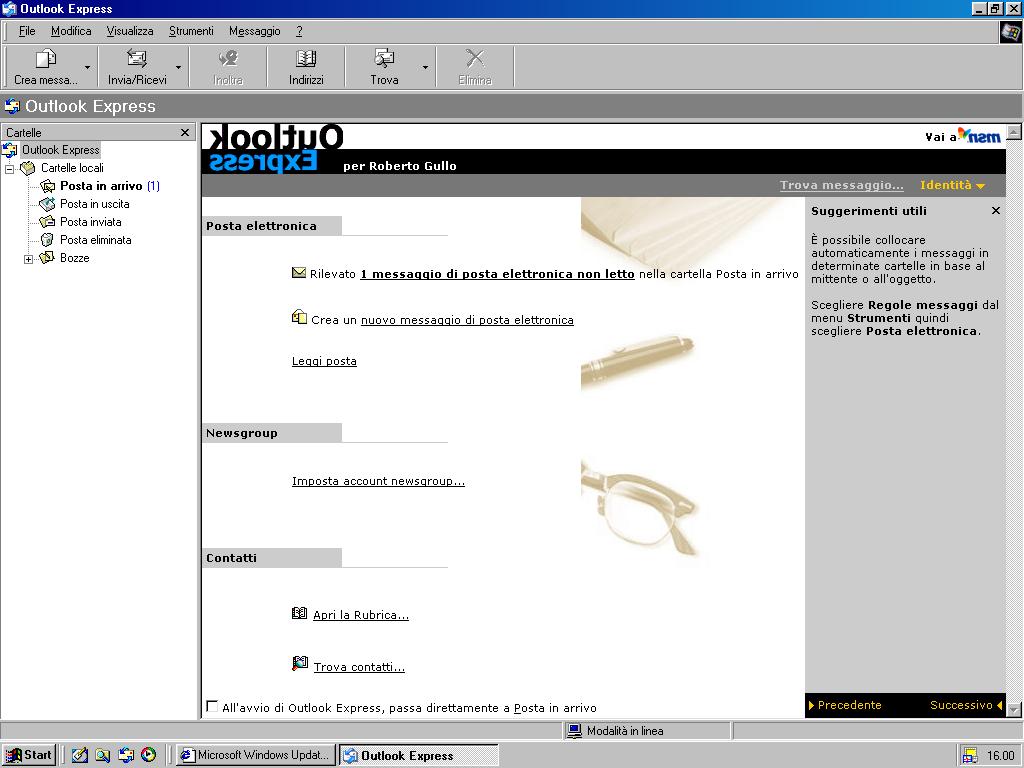Image resolution: width=1024 pixels, height=768 pixels.
Task: Open the File menu
Action: [27, 31]
